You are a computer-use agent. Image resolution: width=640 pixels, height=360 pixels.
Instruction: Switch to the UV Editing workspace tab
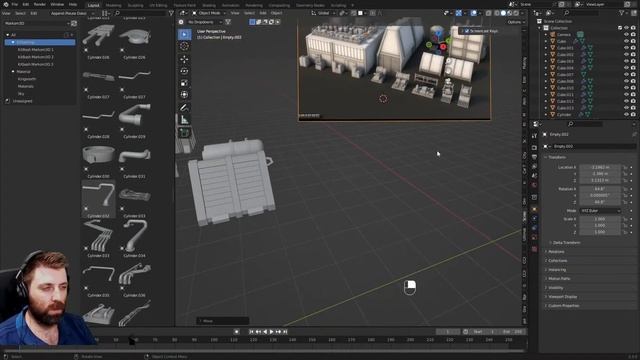click(158, 5)
